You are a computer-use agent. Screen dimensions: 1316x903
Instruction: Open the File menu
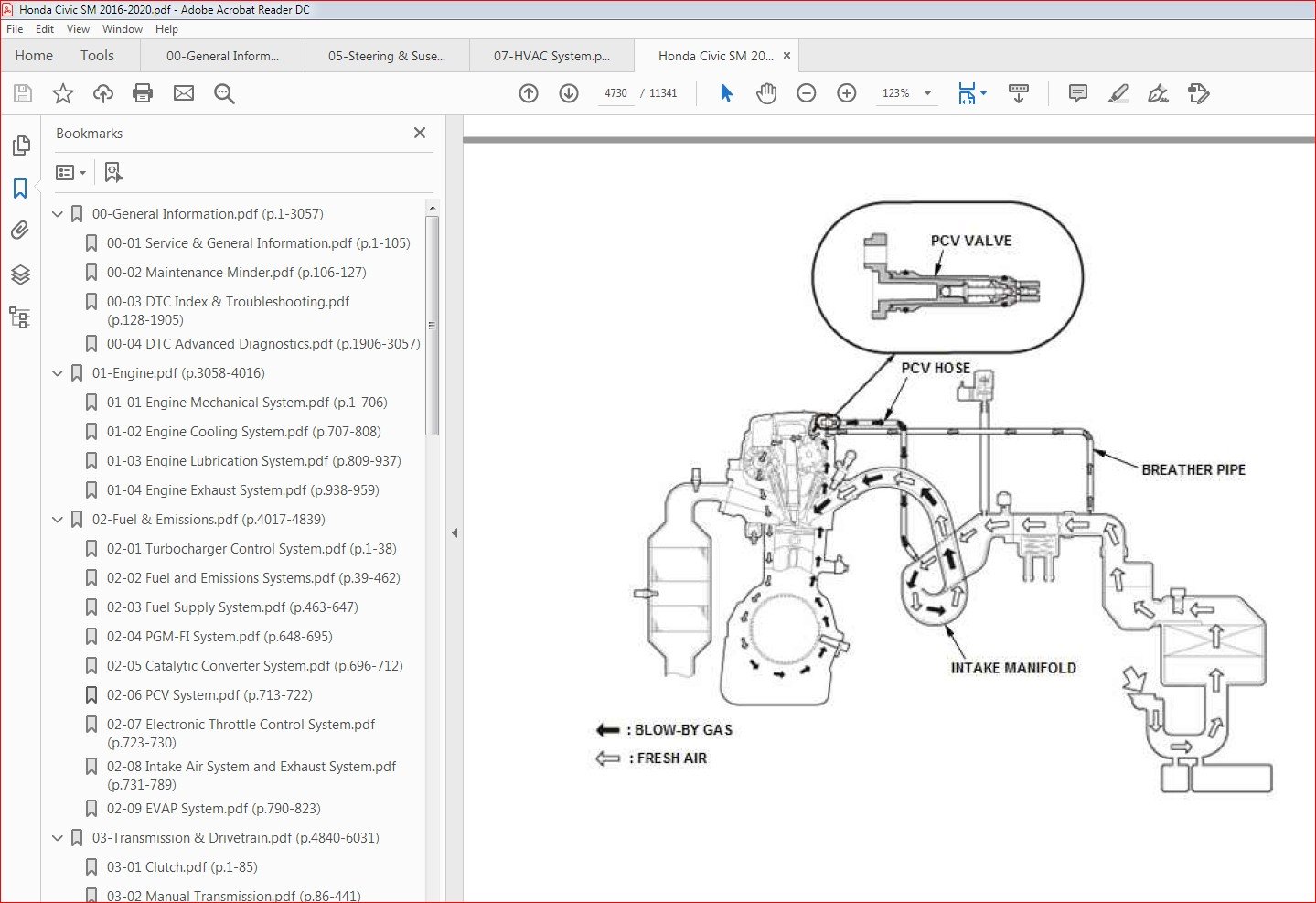click(15, 29)
